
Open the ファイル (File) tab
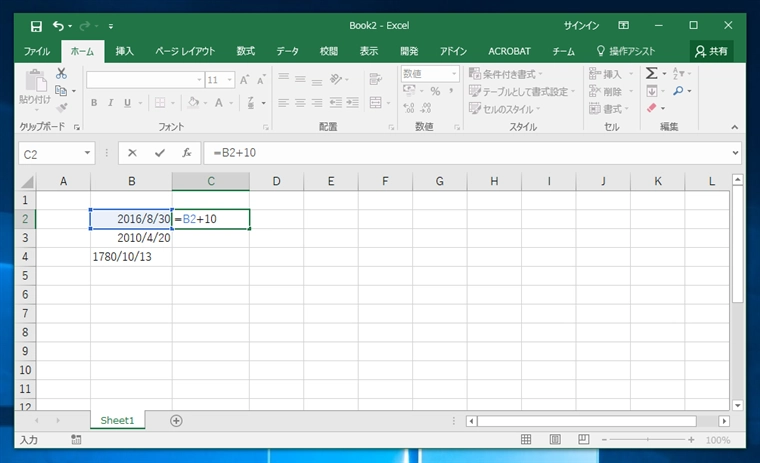coord(37,51)
